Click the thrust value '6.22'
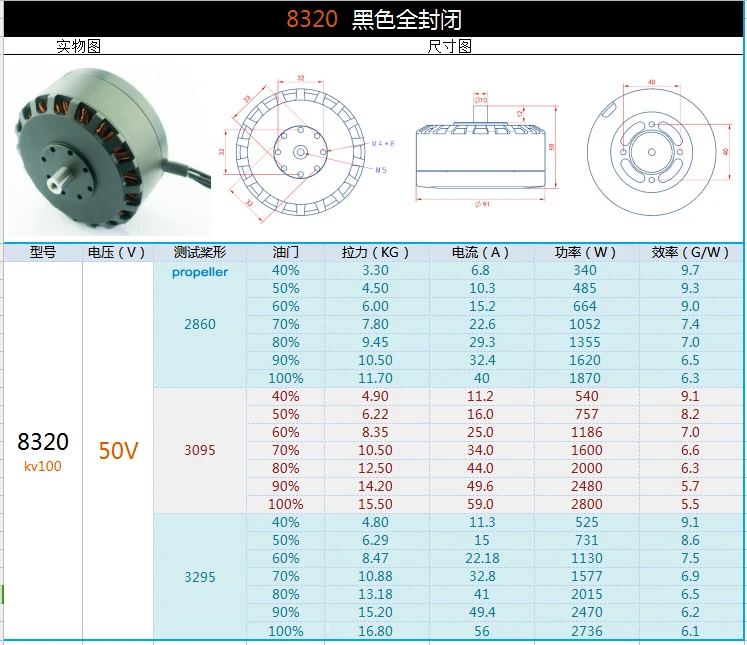 pos(375,414)
